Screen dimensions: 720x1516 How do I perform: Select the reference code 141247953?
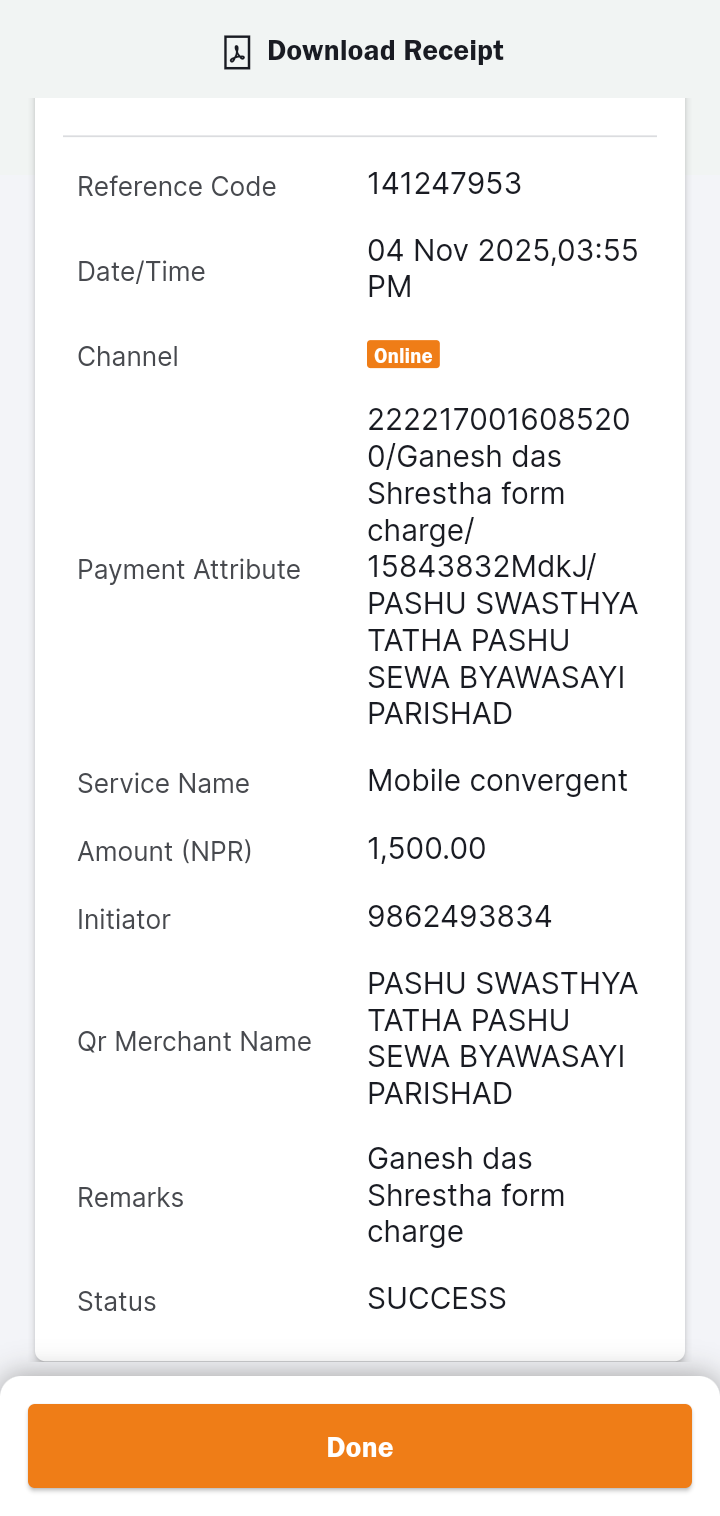tap(444, 184)
